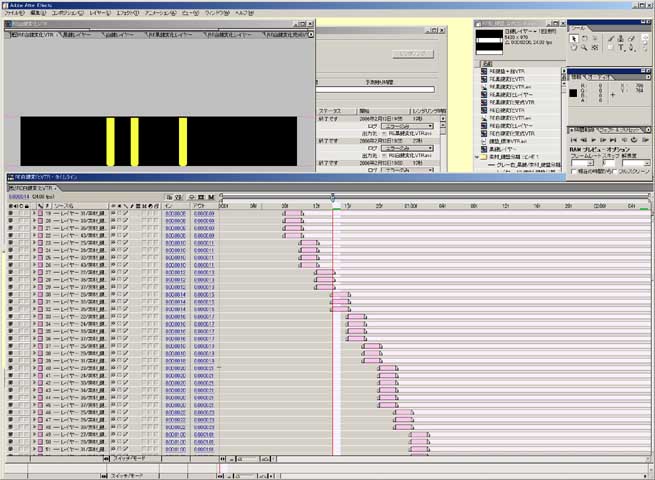The height and width of the screenshot is (480, 655).
Task: Expand layer 33 properties triangle
Action: coord(34,317)
